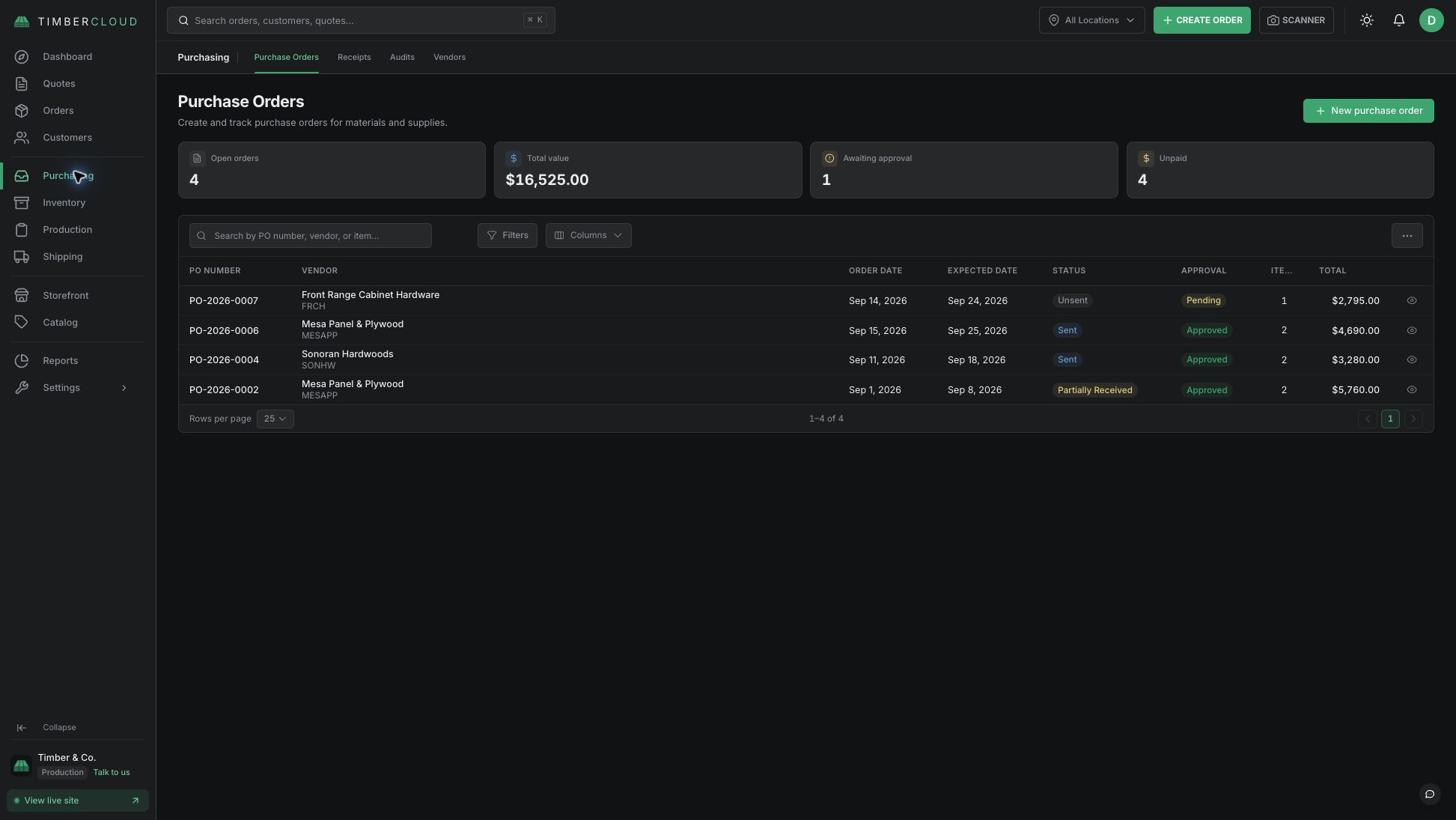The height and width of the screenshot is (820, 1456).
Task: Open the notifications bell
Action: (x=1399, y=20)
